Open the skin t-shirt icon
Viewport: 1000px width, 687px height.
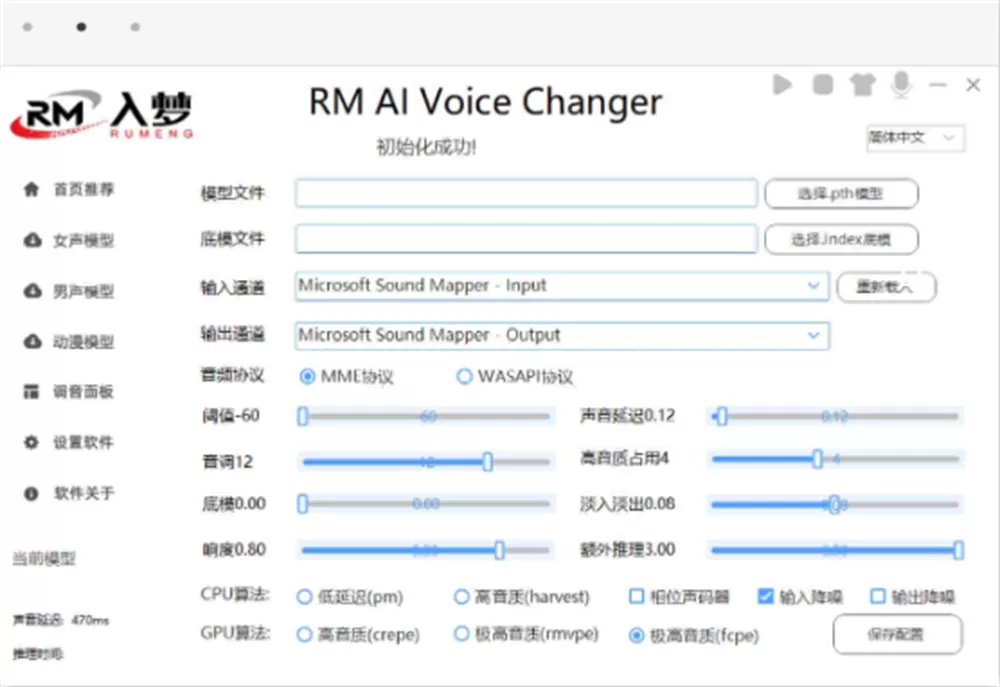coord(862,84)
